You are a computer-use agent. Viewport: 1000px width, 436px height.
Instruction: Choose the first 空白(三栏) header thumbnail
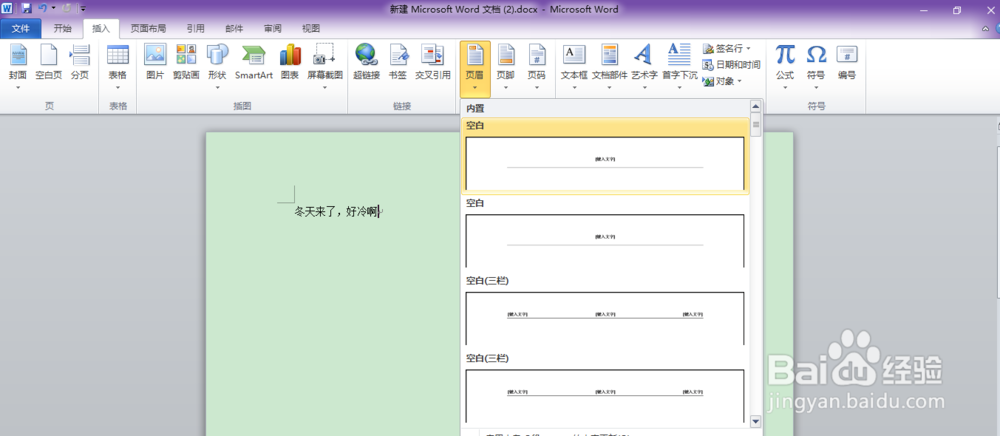605,319
